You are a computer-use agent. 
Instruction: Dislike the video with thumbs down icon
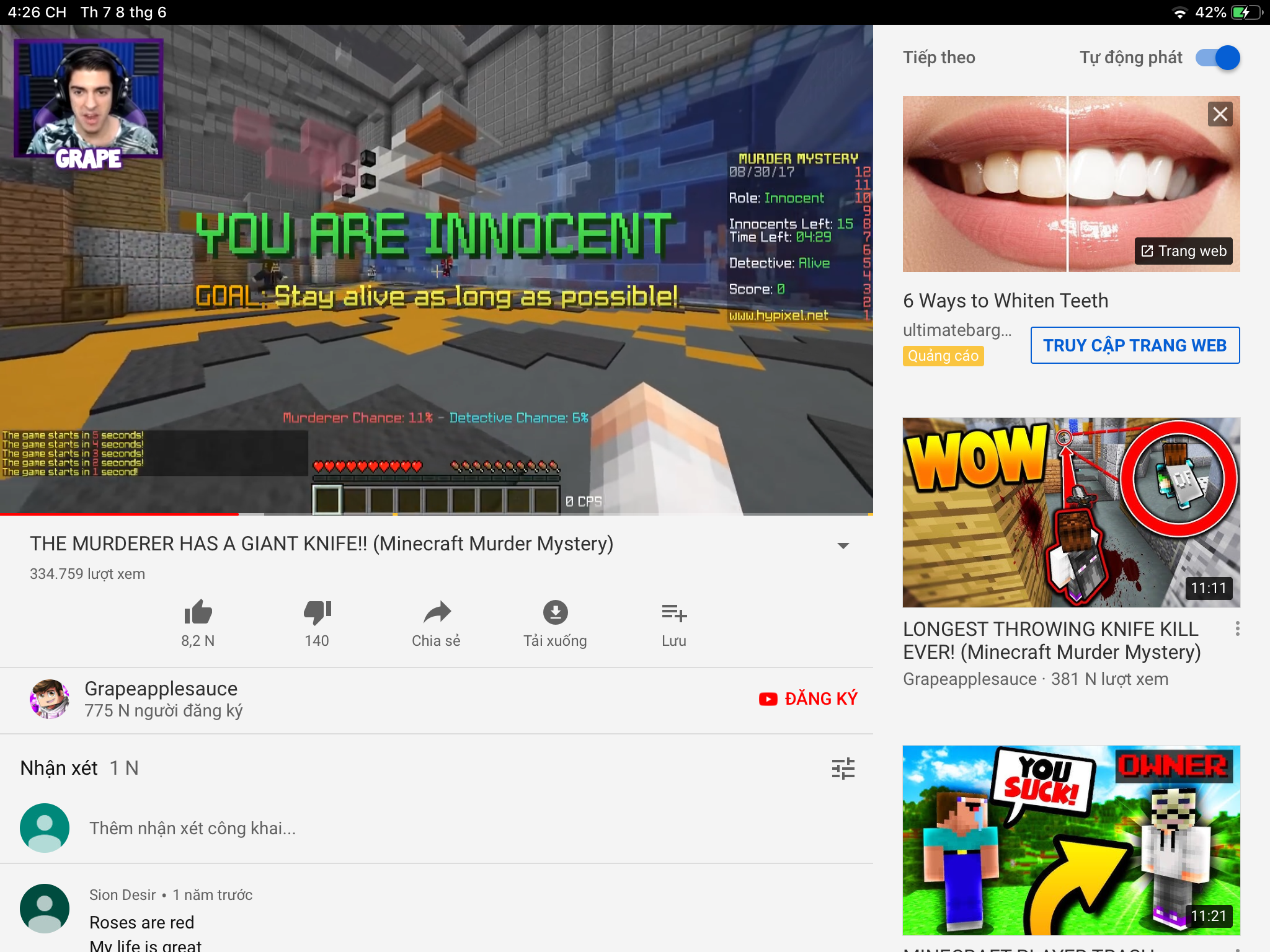click(x=317, y=612)
